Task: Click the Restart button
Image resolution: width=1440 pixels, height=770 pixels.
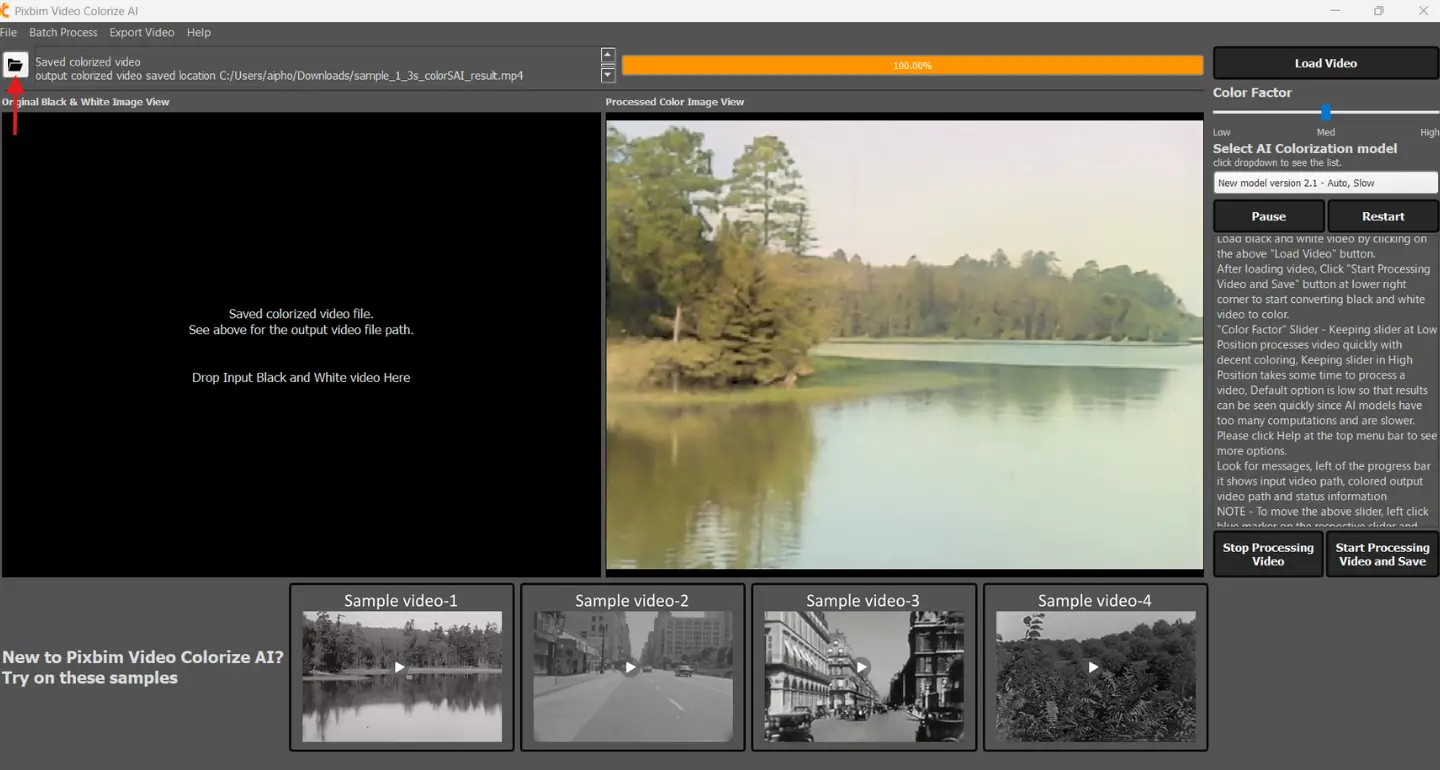Action: [1383, 216]
